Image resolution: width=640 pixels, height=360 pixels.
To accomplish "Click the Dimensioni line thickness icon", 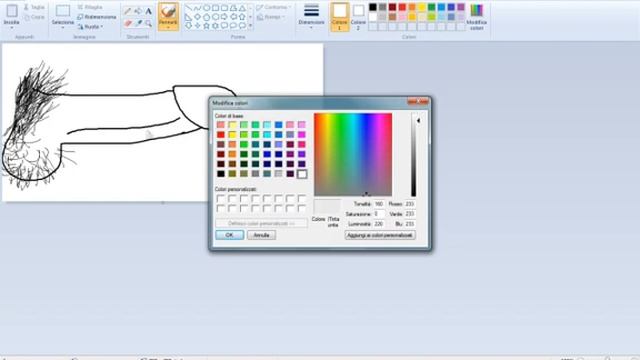I will 311,10.
